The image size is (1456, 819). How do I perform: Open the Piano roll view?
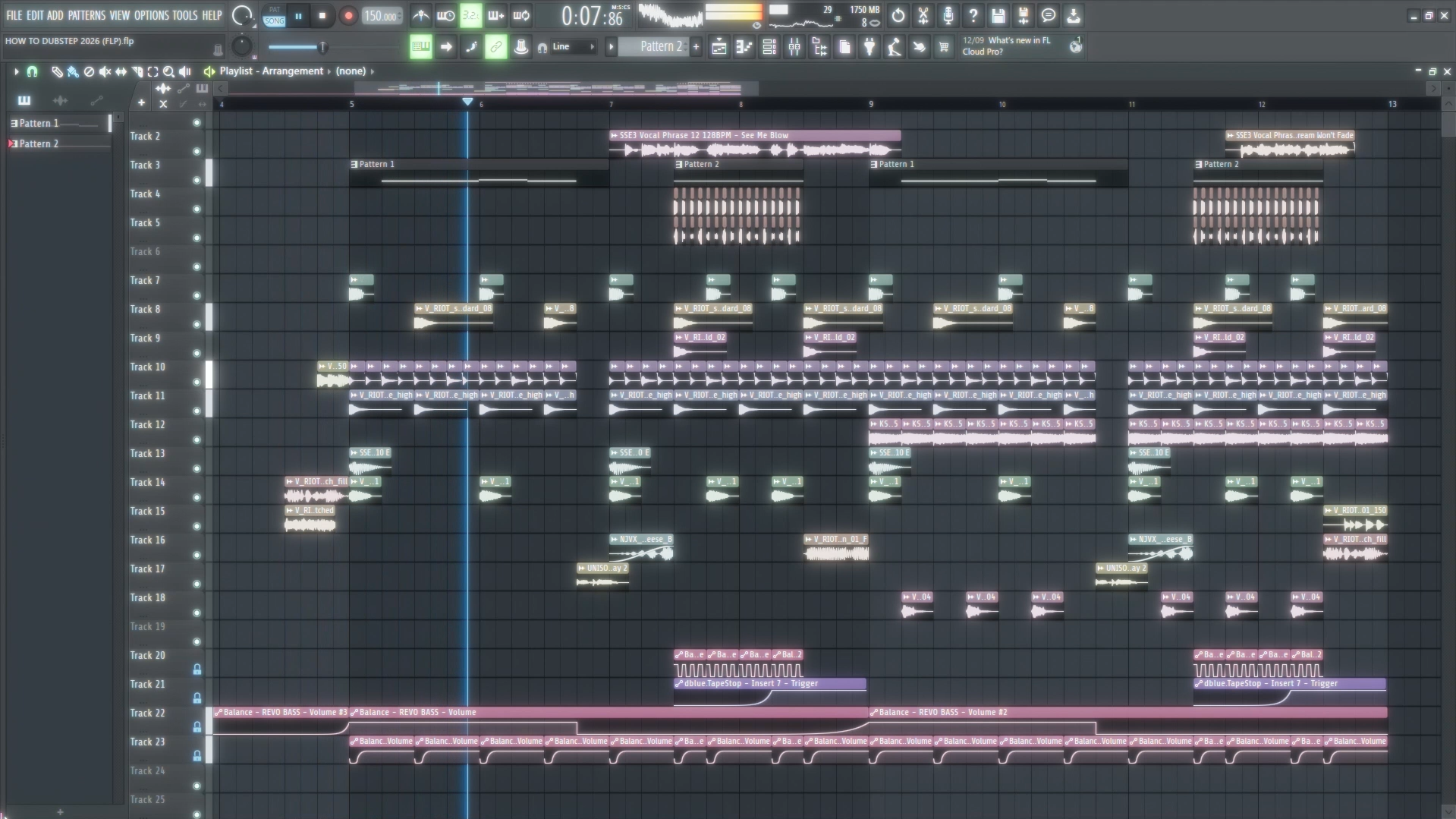tap(744, 47)
